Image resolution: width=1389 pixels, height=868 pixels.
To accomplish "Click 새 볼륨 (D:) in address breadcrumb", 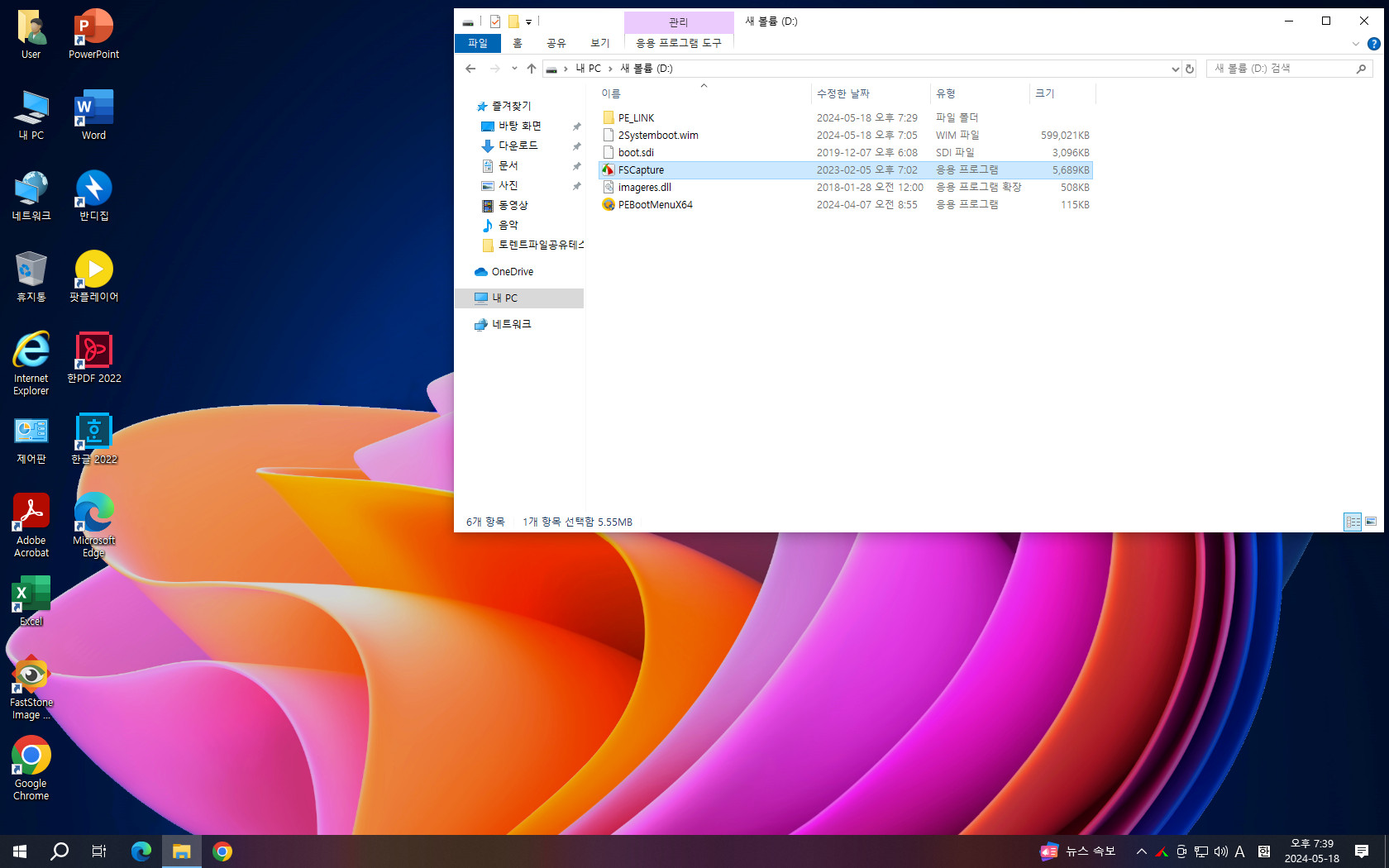I will [x=647, y=69].
